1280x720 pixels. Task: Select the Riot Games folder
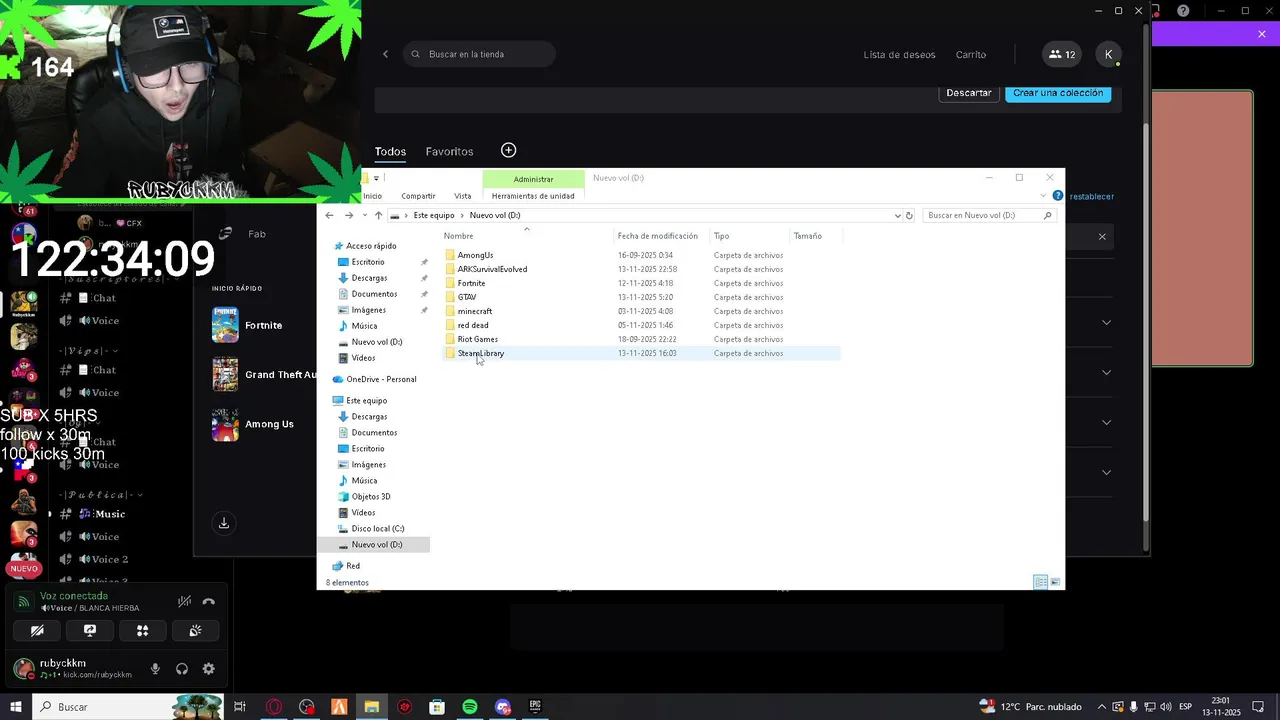[x=477, y=339]
